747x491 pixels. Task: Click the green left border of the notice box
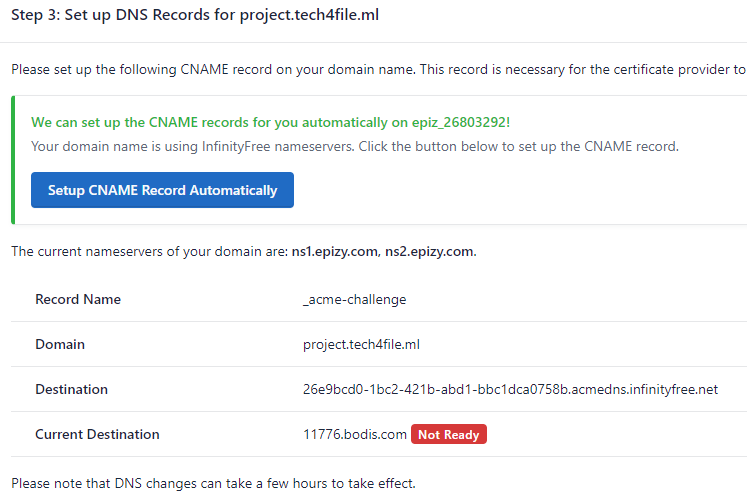12,160
